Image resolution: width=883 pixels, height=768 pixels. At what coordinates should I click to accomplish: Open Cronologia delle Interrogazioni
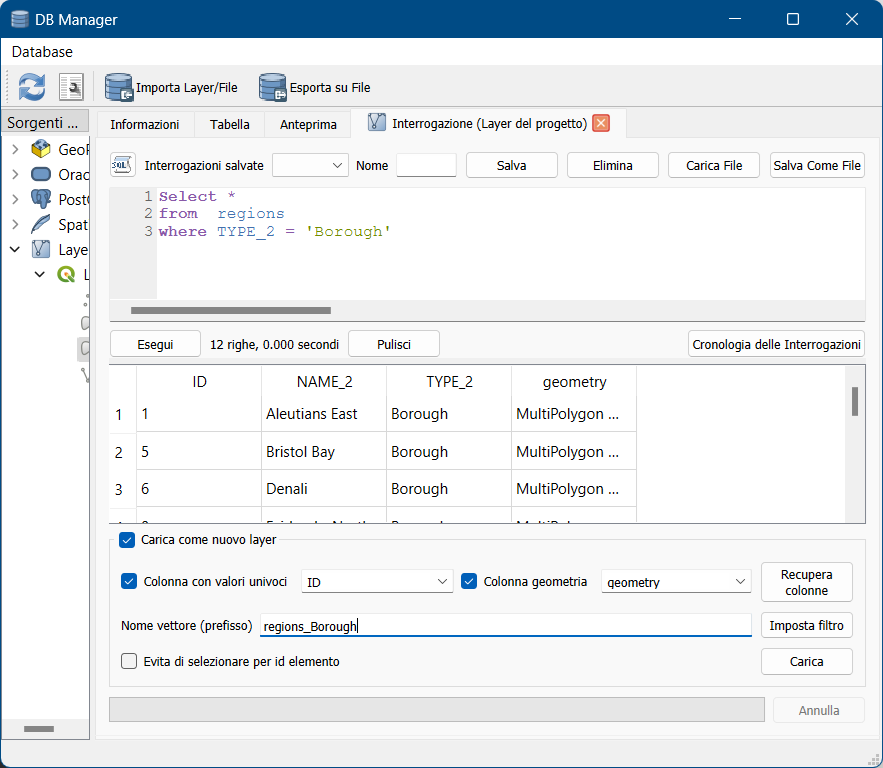[776, 344]
